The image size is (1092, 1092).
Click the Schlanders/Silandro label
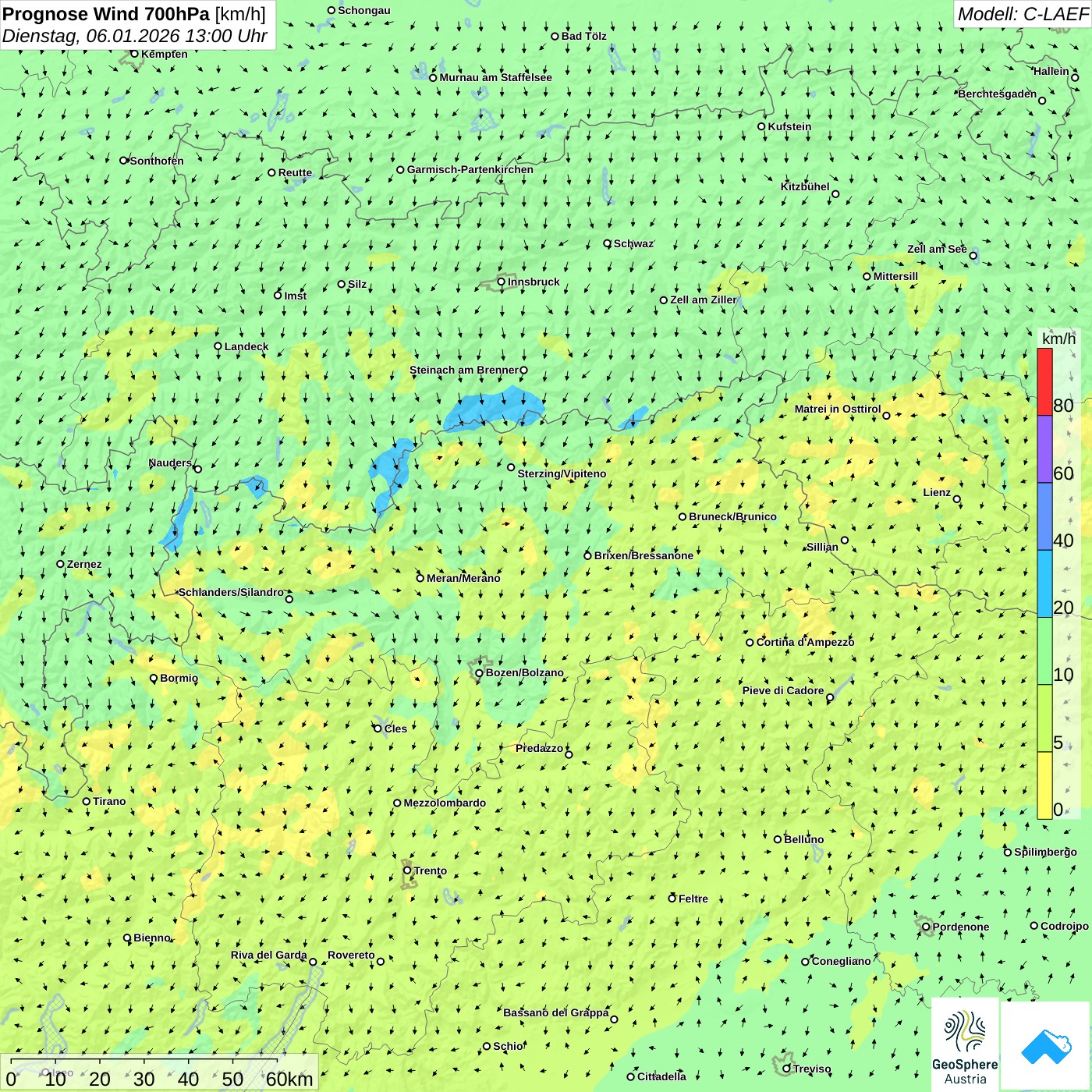231,592
